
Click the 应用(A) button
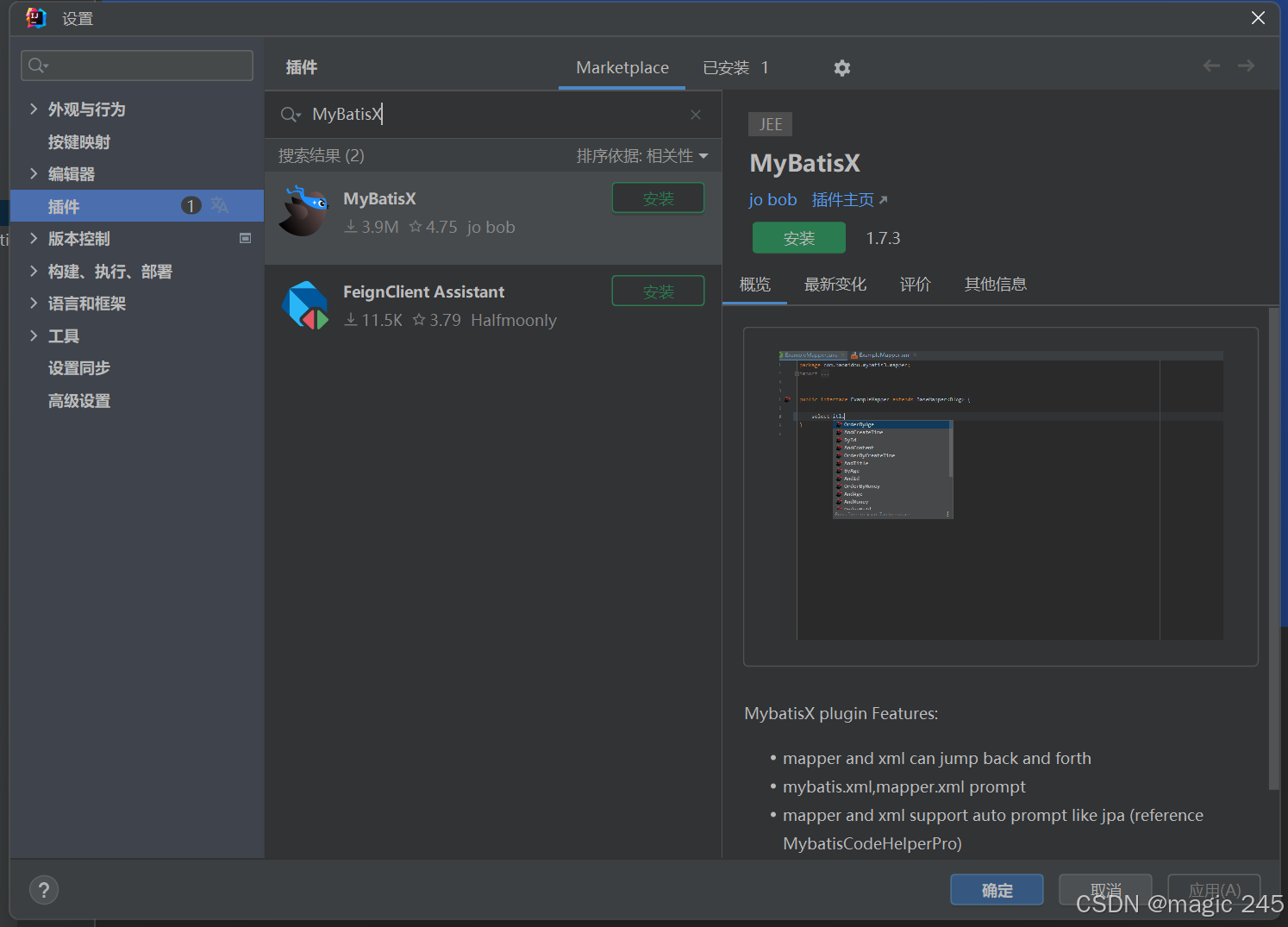1214,890
